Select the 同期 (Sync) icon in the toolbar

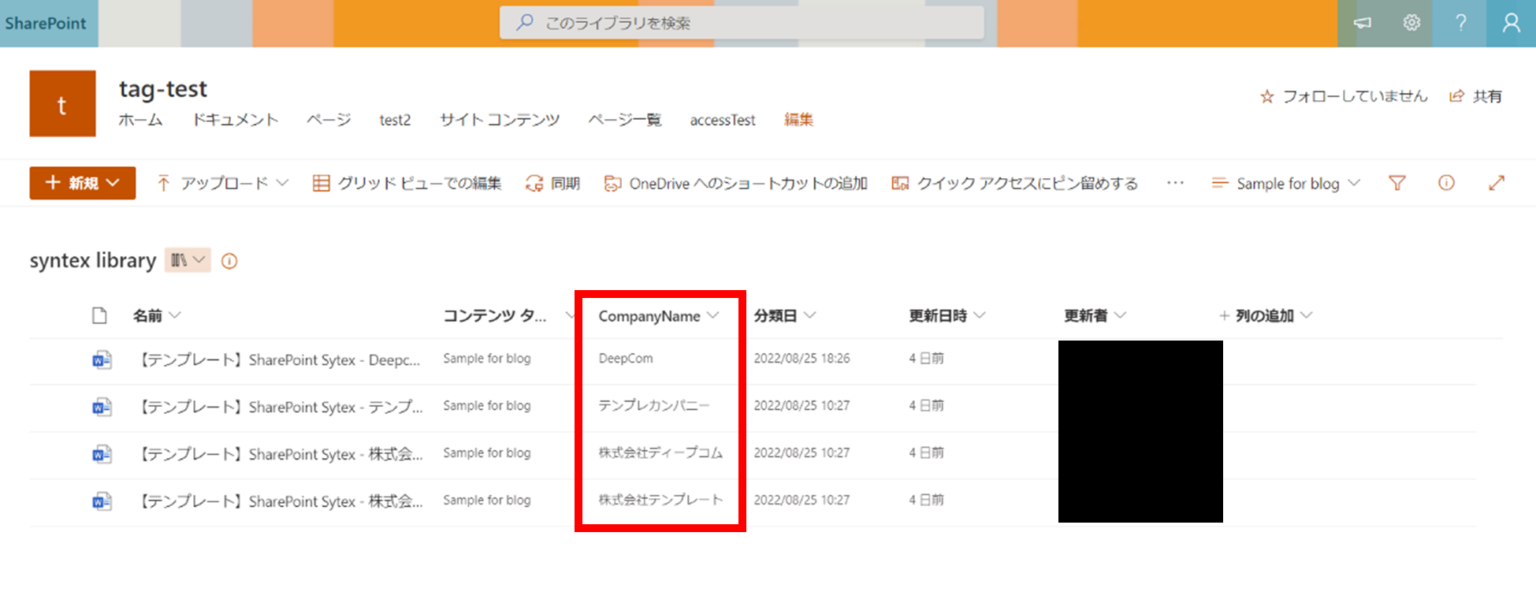[533, 183]
